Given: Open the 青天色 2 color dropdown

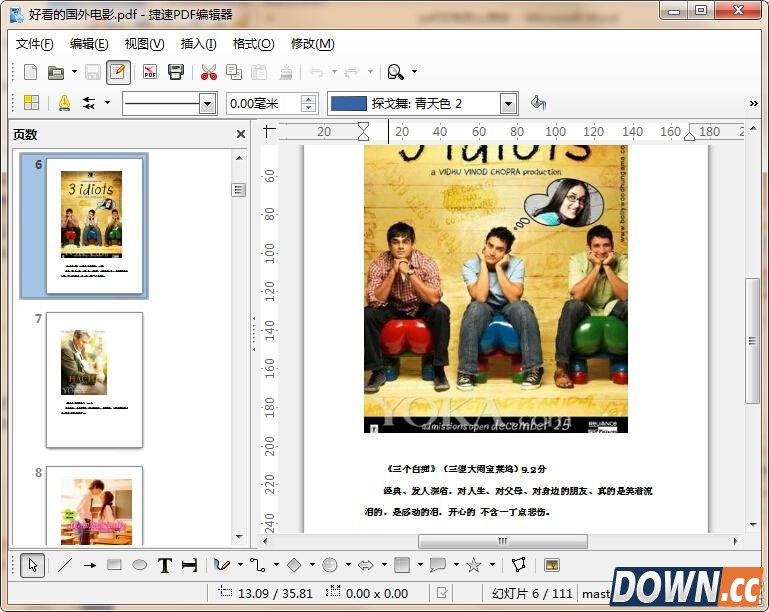Looking at the screenshot, I should pyautogui.click(x=509, y=103).
